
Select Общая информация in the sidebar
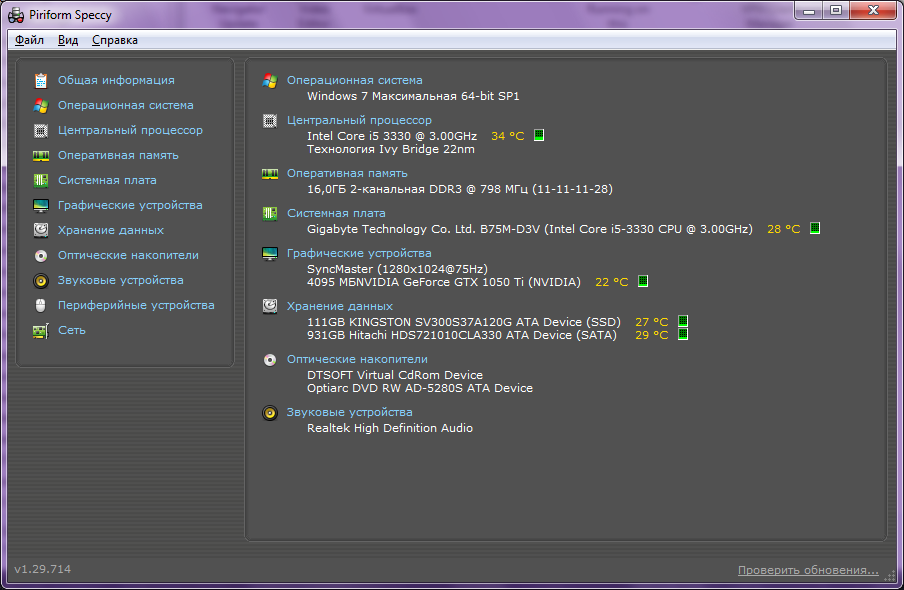(116, 80)
